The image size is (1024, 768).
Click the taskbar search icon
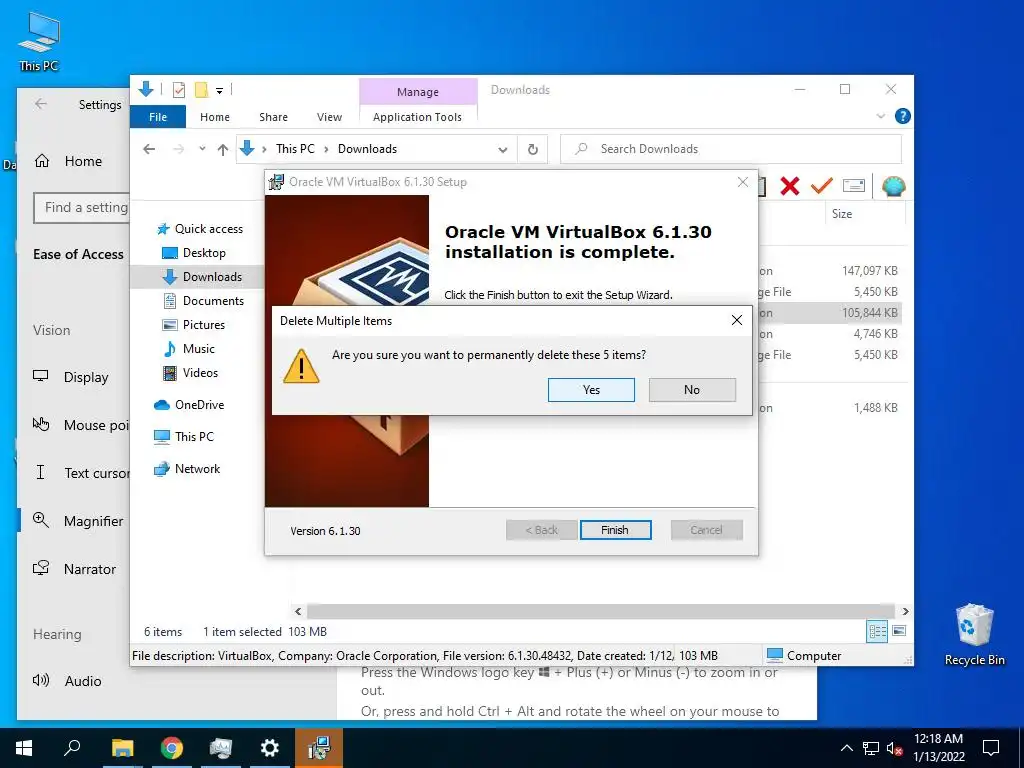pyautogui.click(x=72, y=748)
